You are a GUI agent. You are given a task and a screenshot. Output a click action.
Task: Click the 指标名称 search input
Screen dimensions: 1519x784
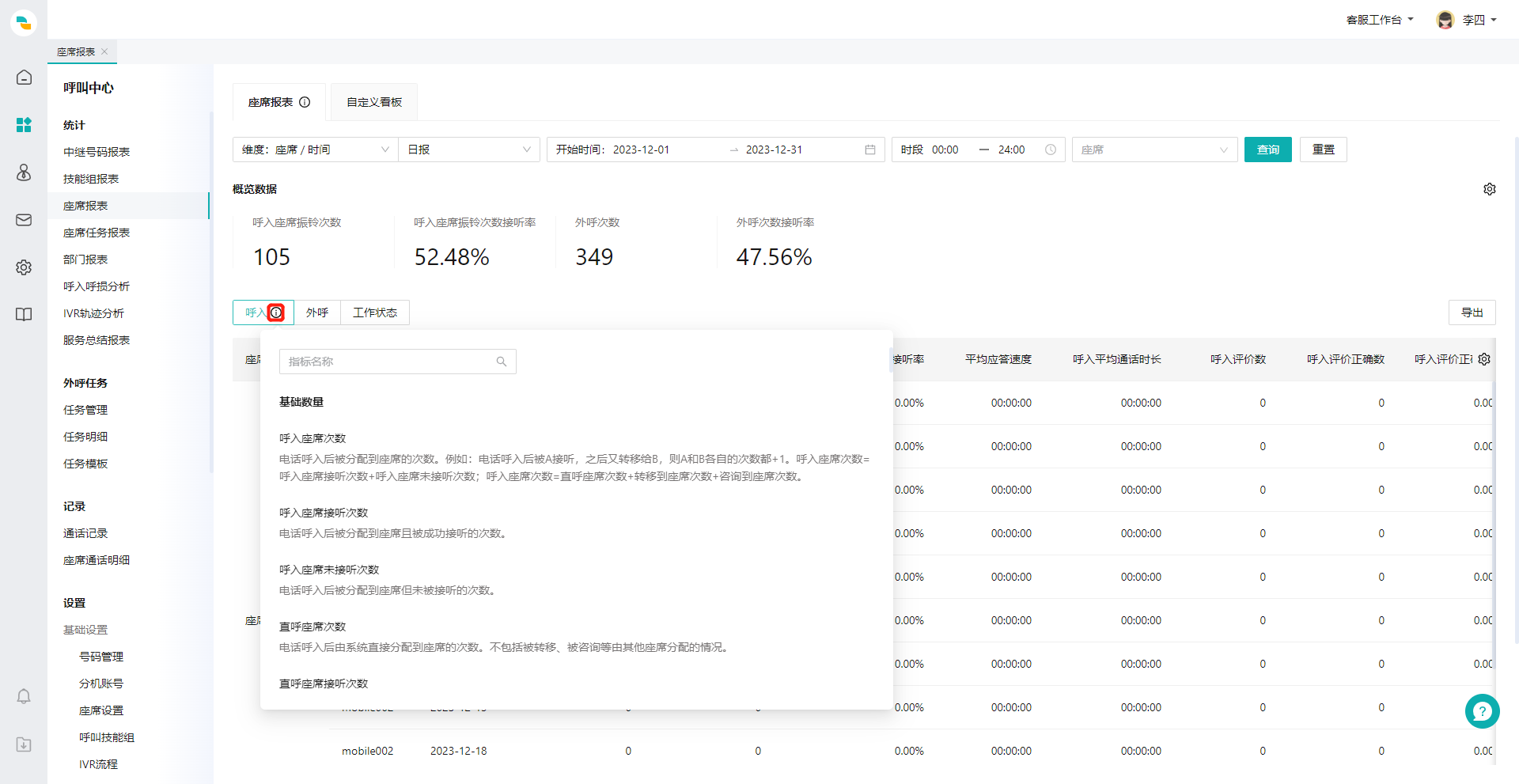click(398, 362)
